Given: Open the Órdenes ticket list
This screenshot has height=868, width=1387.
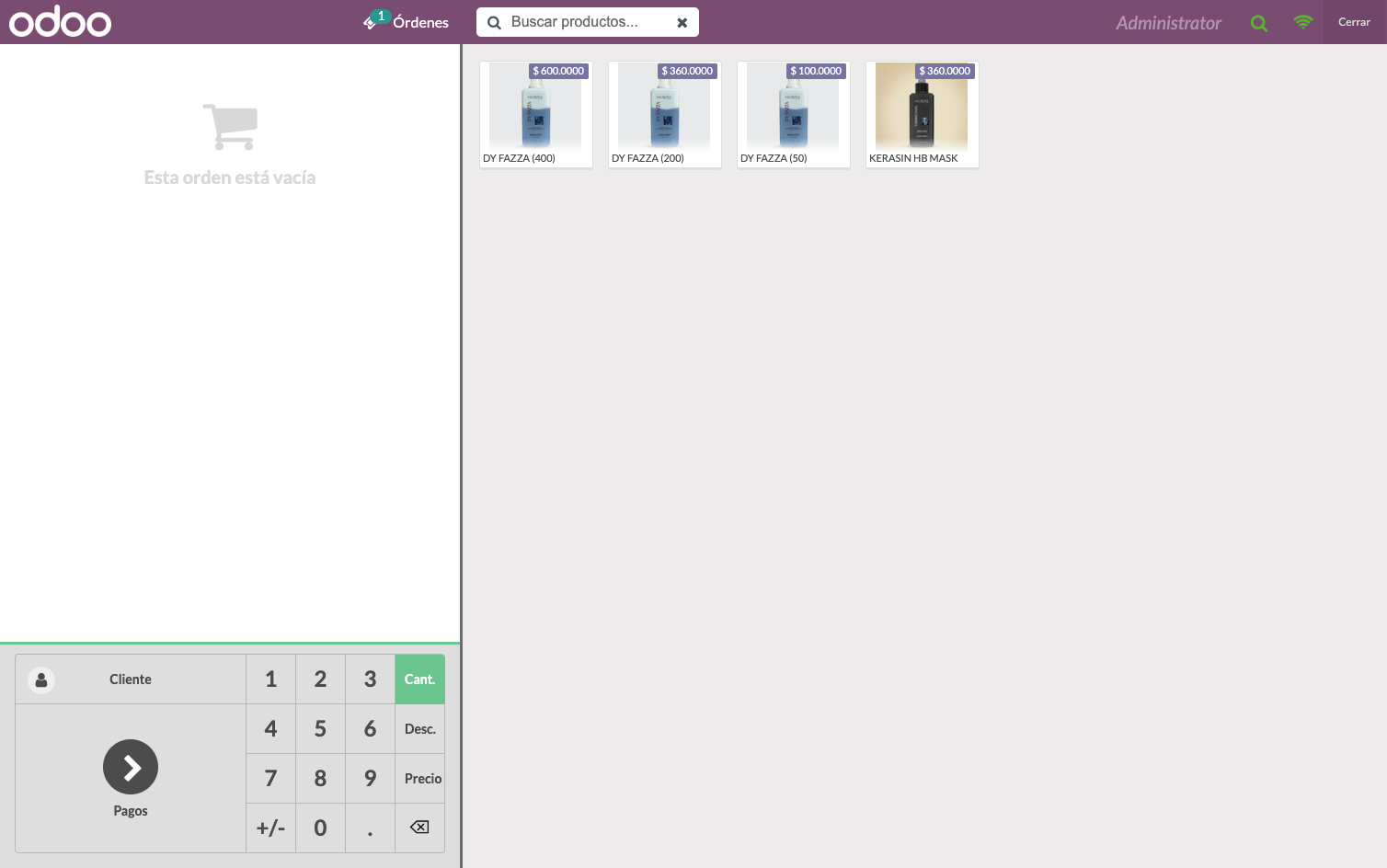Looking at the screenshot, I should [x=406, y=22].
